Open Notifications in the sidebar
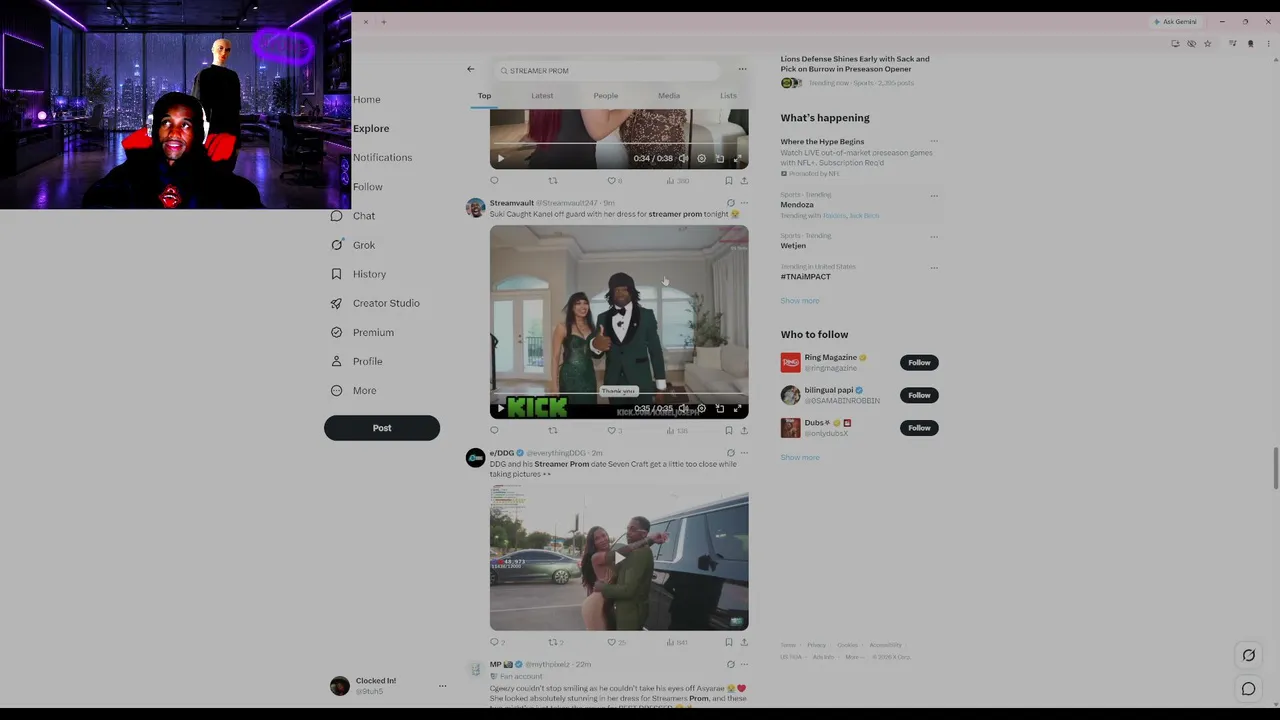Screen dimensions: 1280x720 [x=382, y=157]
